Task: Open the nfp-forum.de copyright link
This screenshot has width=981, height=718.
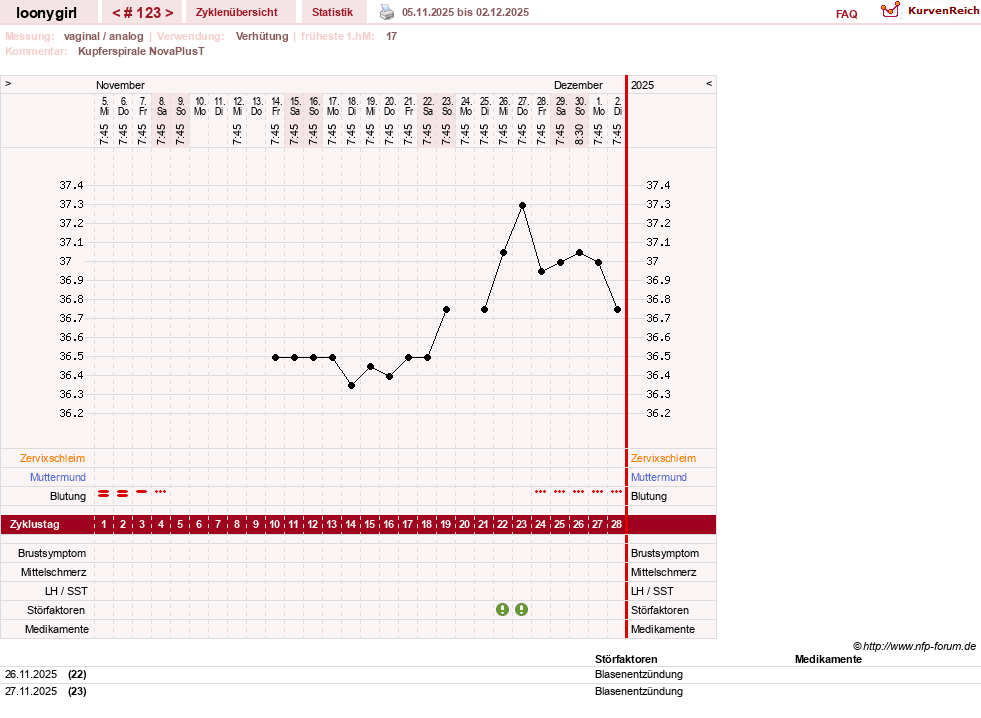Action: [914, 646]
